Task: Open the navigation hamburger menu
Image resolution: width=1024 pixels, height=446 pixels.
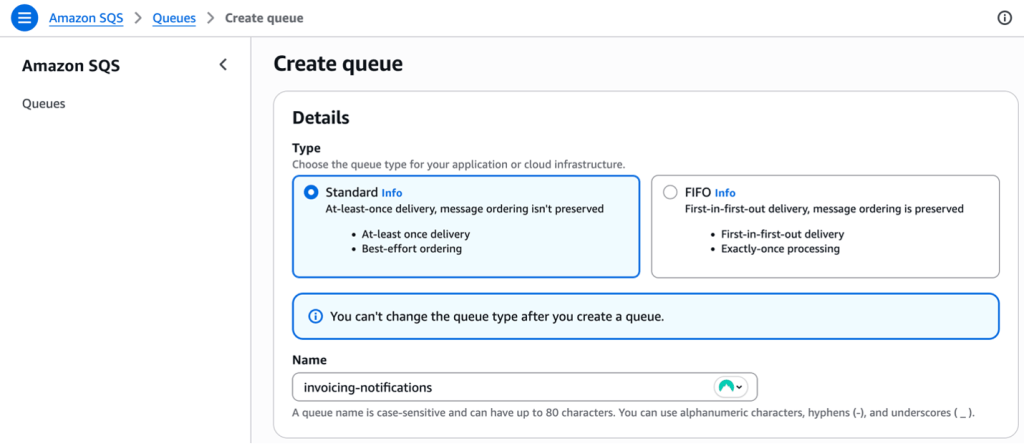Action: pos(25,18)
